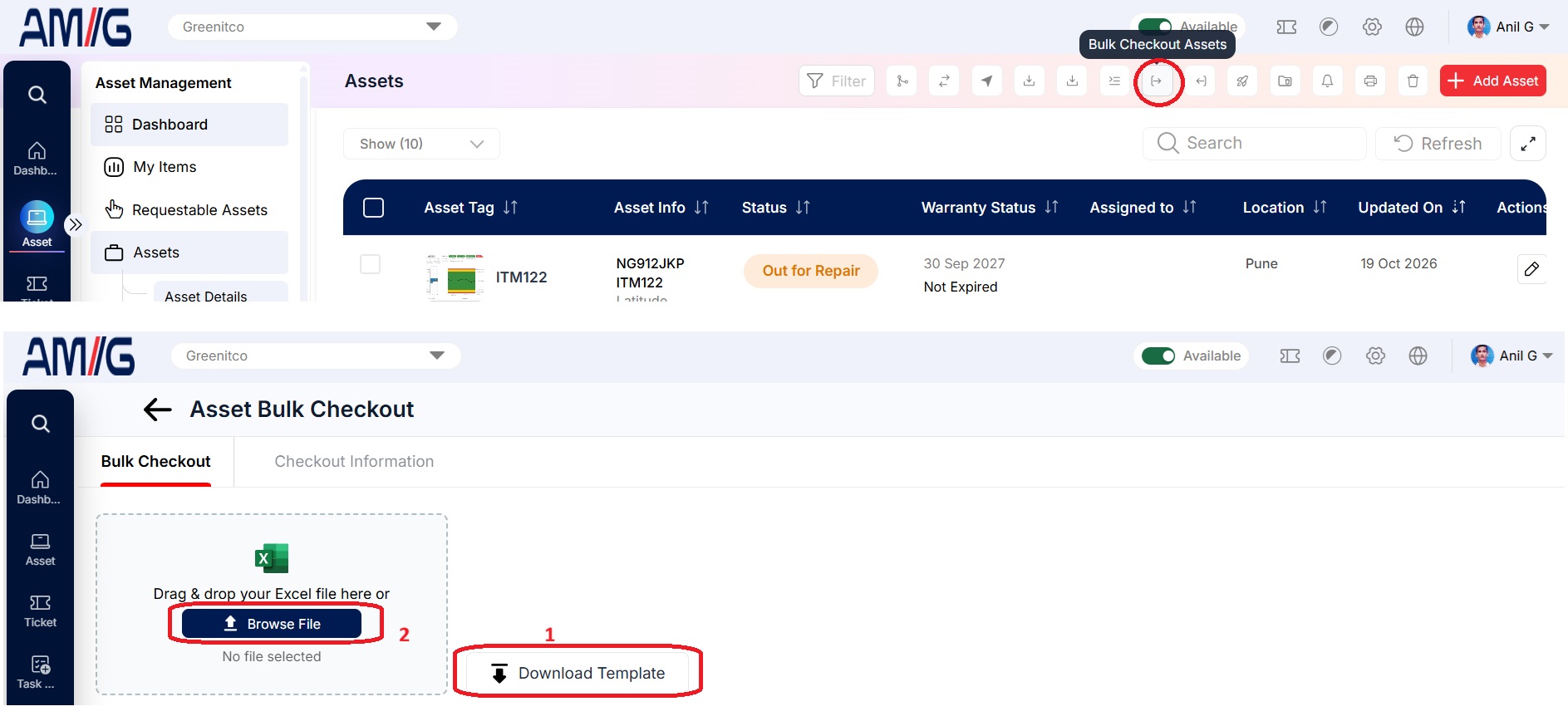Open the bell notification icon in Assets toolbar
Viewport: 1568px width, 721px height.
coord(1327,81)
